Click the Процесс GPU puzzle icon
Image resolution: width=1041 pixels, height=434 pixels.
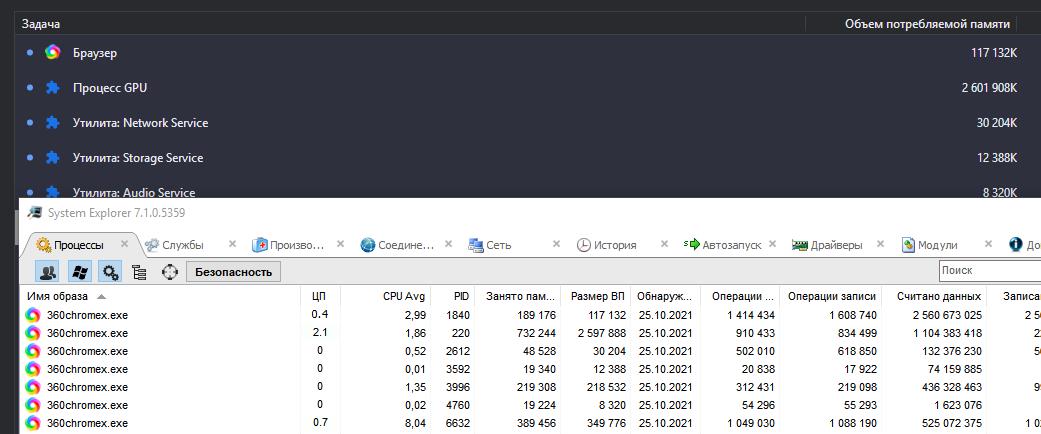pos(52,88)
